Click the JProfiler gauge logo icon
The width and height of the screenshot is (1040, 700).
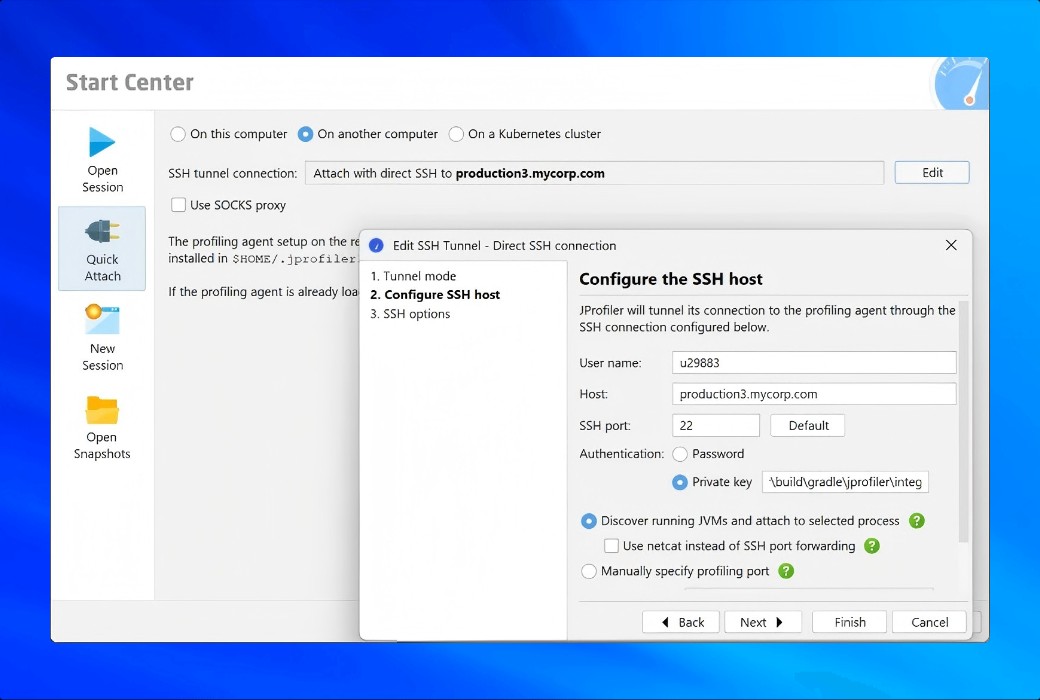pyautogui.click(x=960, y=84)
